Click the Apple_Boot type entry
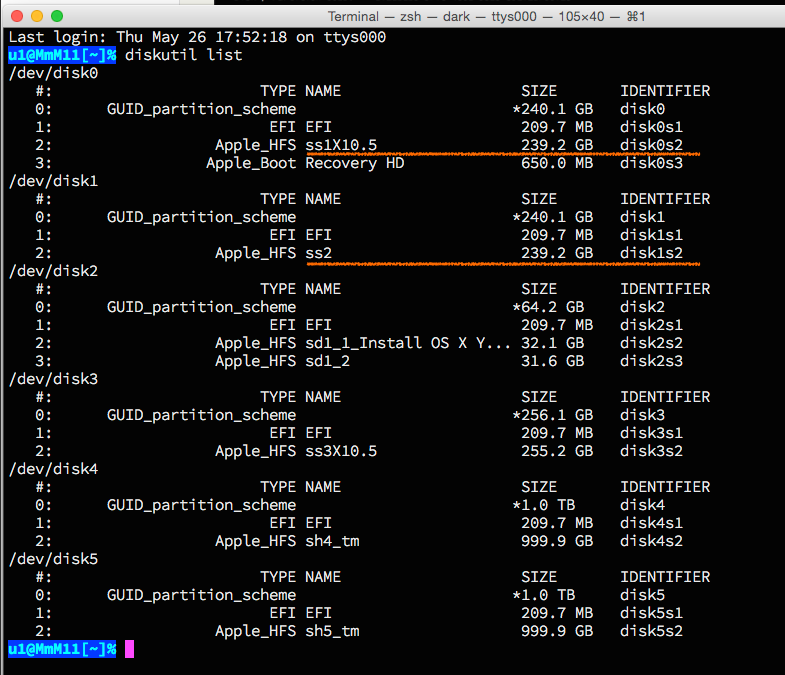The width and height of the screenshot is (785, 675). (x=251, y=163)
